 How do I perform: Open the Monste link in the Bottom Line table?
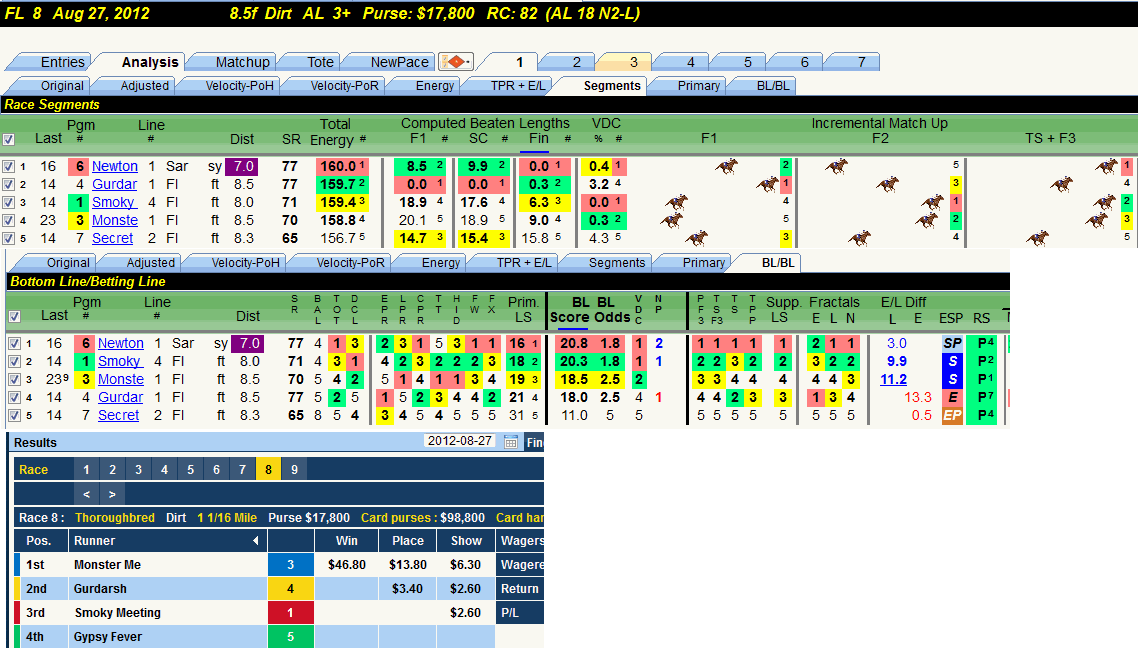point(120,379)
